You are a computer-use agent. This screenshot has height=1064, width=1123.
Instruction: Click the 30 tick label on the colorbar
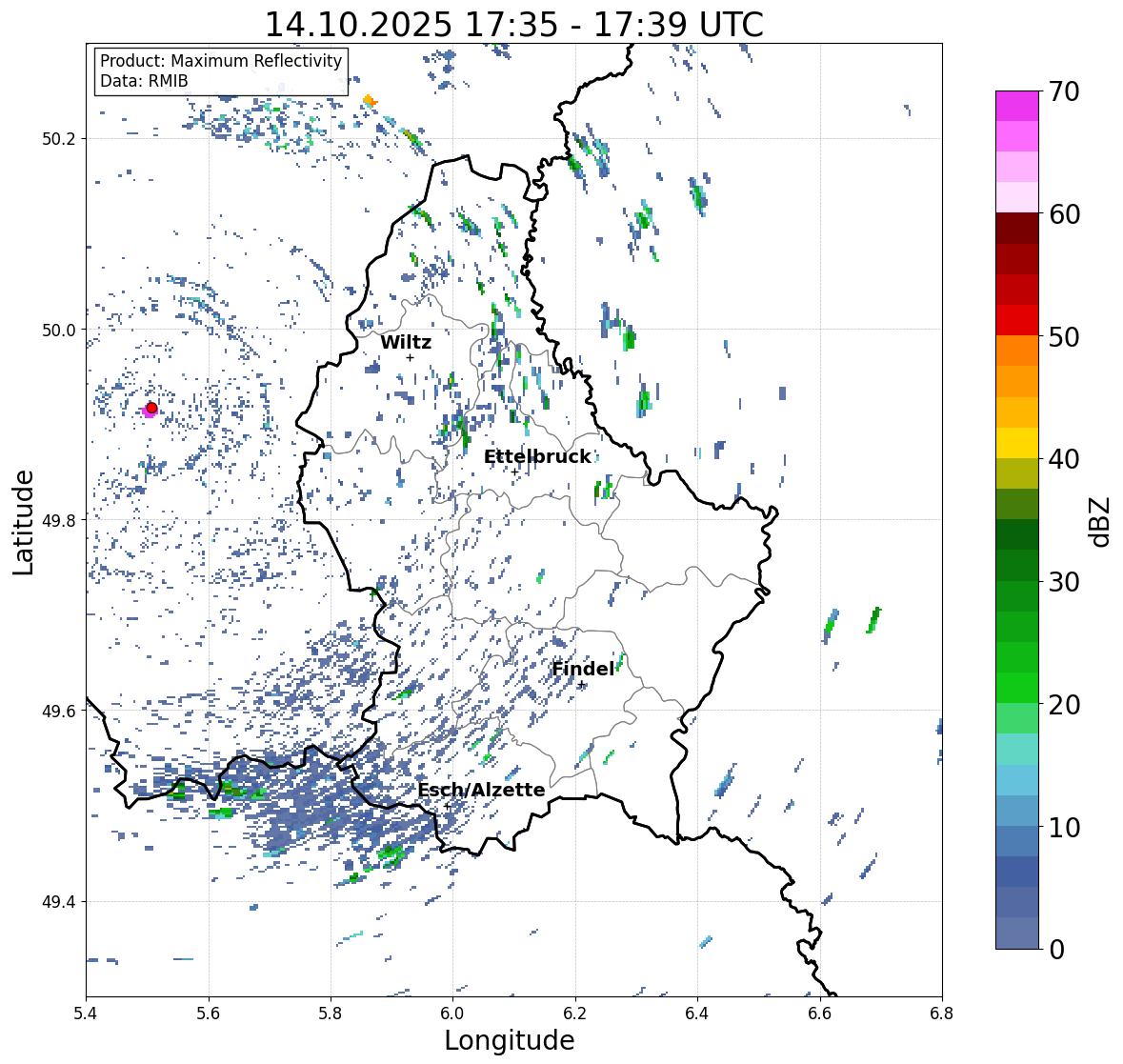point(1064,581)
